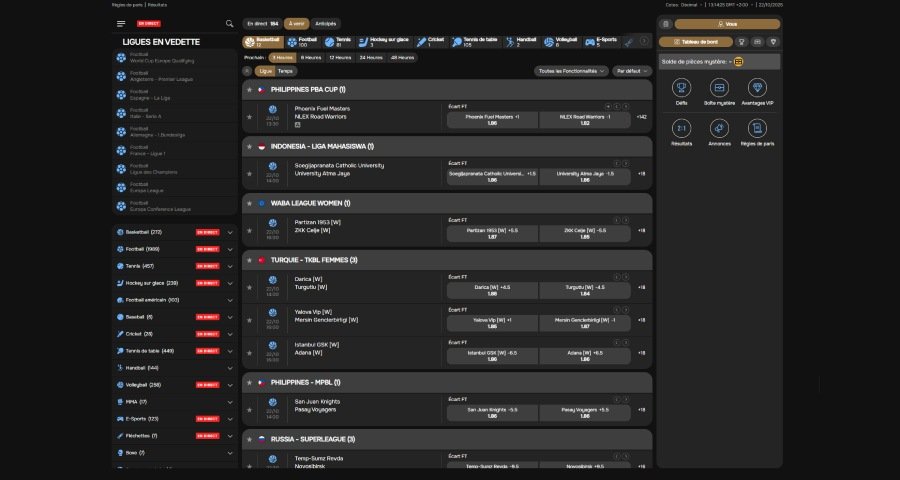The width and height of the screenshot is (900, 480).
Task: Expand the Basketball (272) sidebar category
Action: [230, 232]
